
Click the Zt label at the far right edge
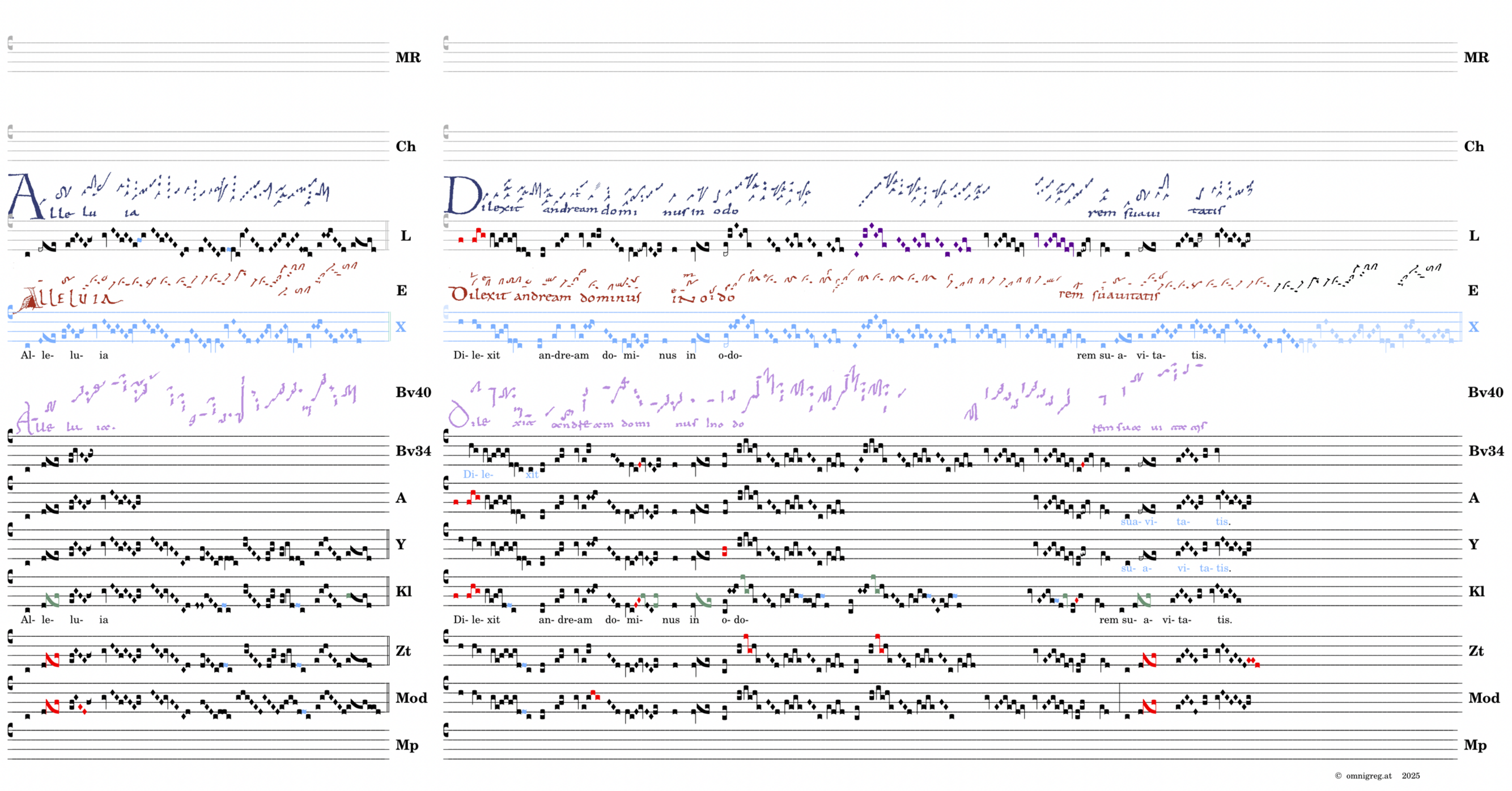click(1476, 650)
